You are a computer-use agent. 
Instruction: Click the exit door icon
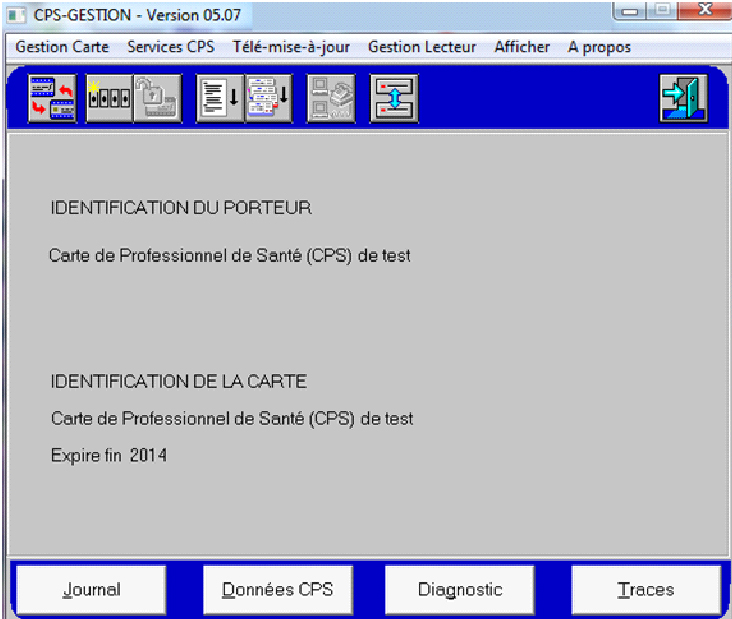(x=683, y=98)
